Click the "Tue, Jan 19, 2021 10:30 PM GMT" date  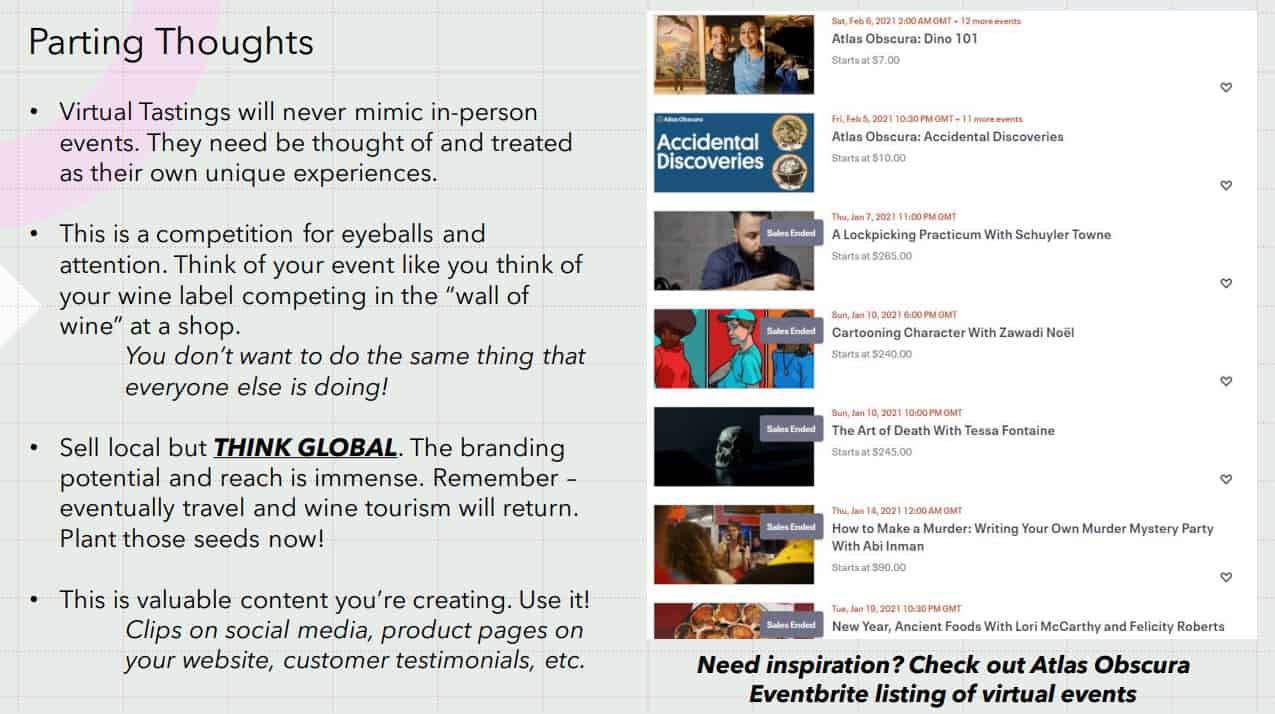coord(896,608)
